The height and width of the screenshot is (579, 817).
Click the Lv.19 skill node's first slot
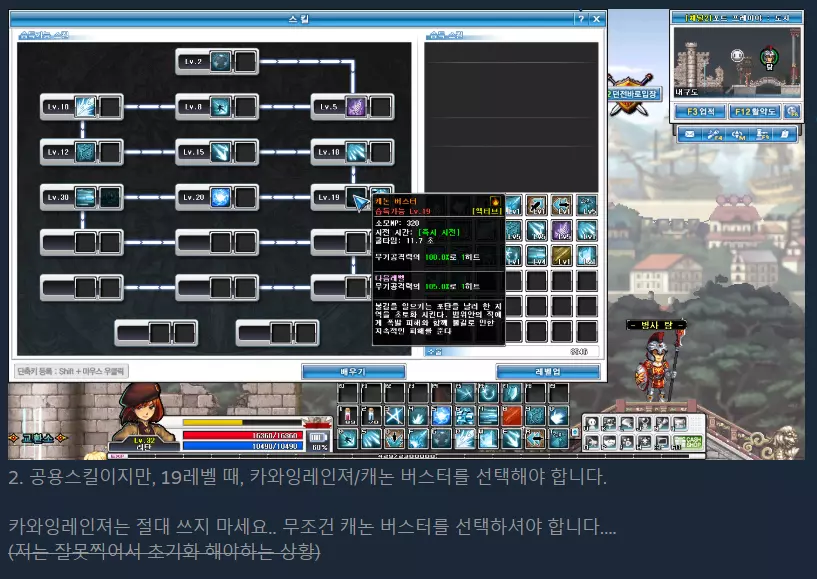[356, 198]
